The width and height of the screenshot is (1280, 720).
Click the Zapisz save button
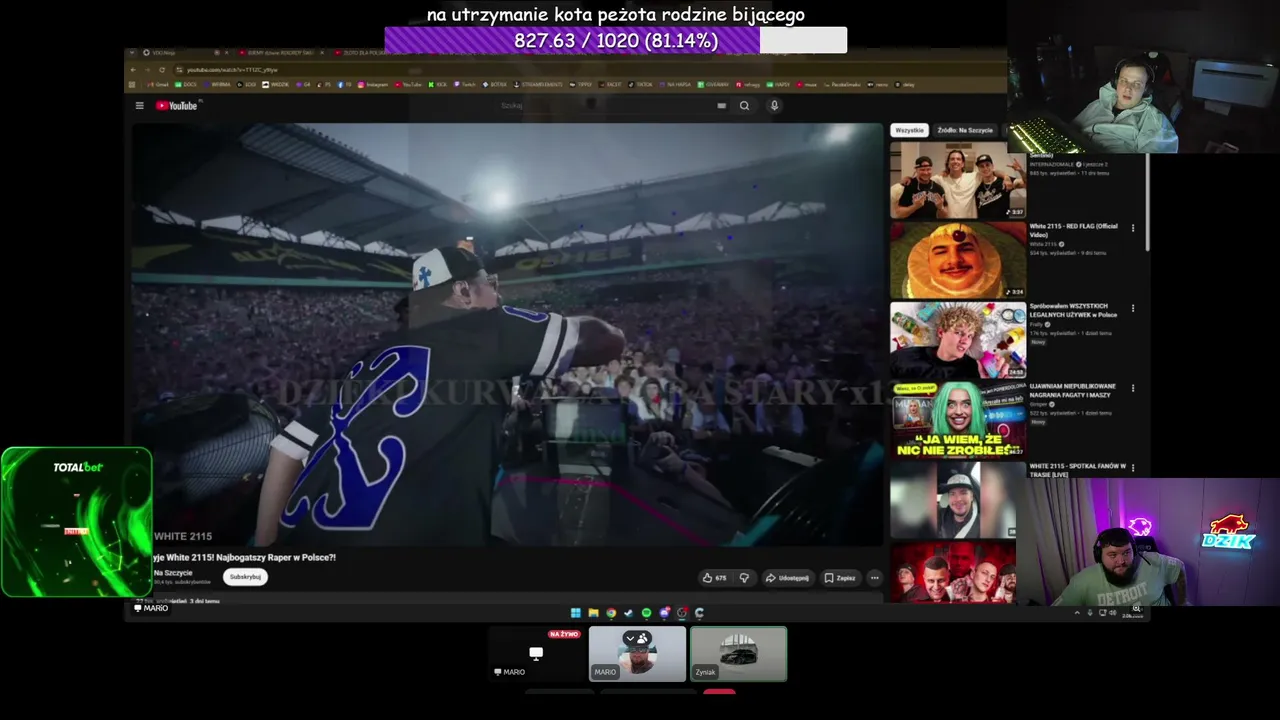(840, 578)
